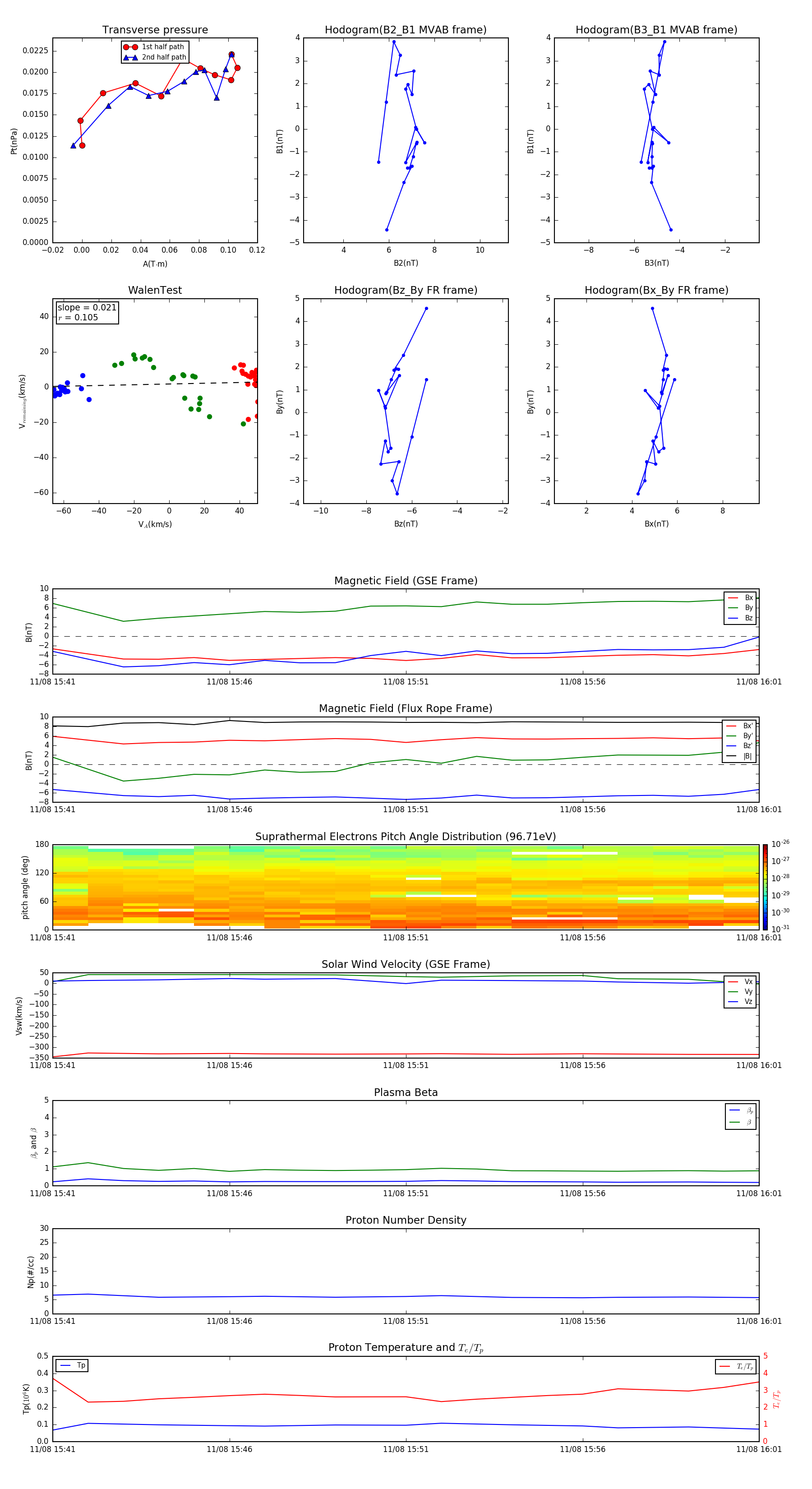Click the 'Bx(nT)' x-axis label
This screenshot has height=1489, width=812.
pyautogui.click(x=656, y=524)
